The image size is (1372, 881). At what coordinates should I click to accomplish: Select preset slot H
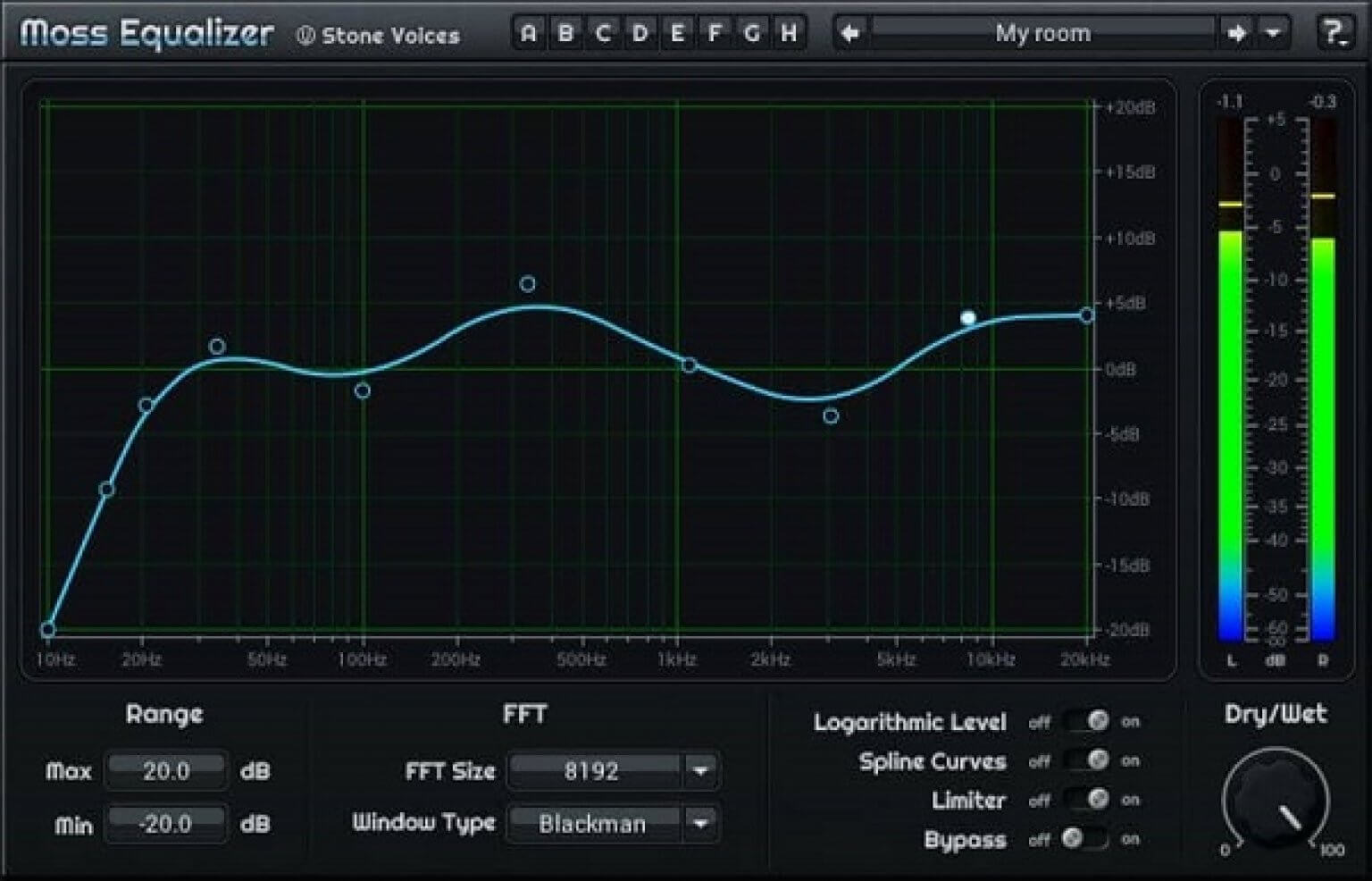coord(788,32)
